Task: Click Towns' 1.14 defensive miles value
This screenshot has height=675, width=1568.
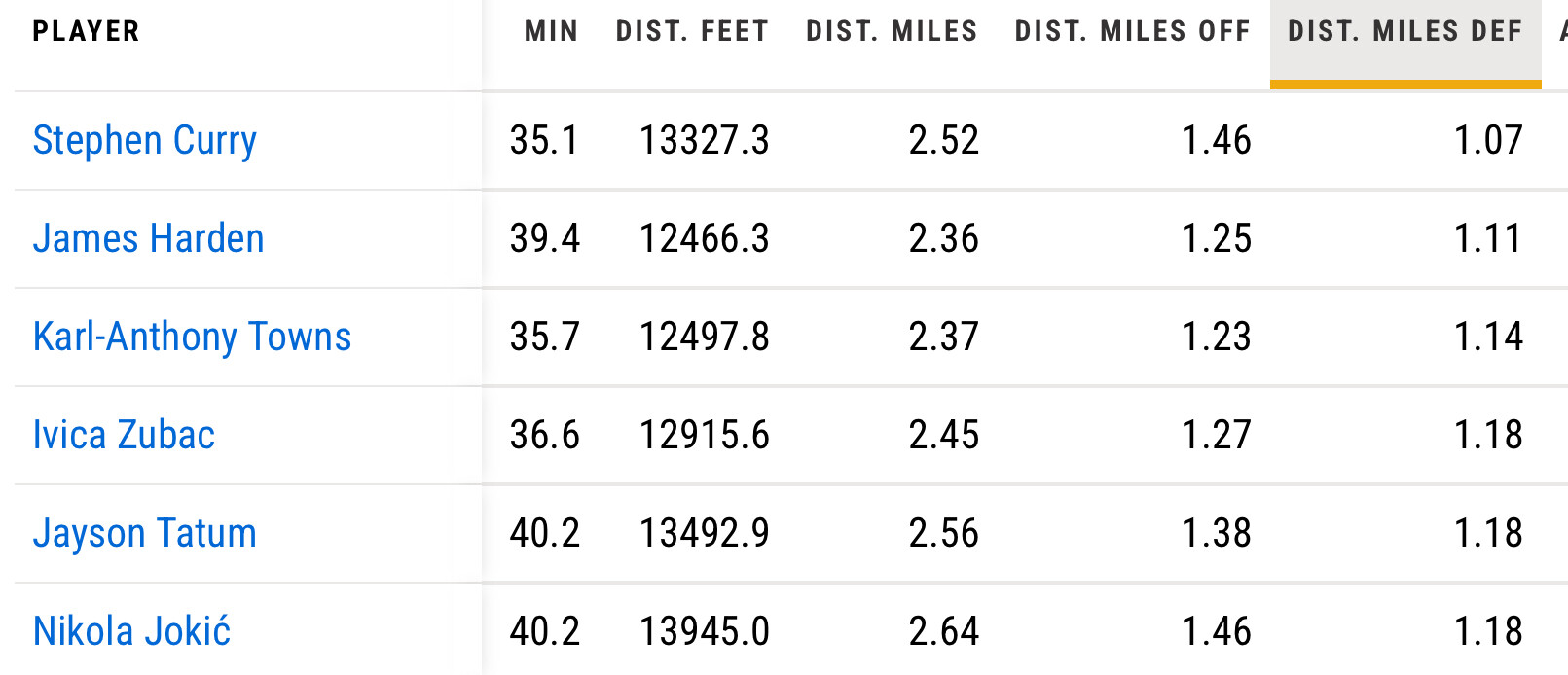Action: (1487, 337)
